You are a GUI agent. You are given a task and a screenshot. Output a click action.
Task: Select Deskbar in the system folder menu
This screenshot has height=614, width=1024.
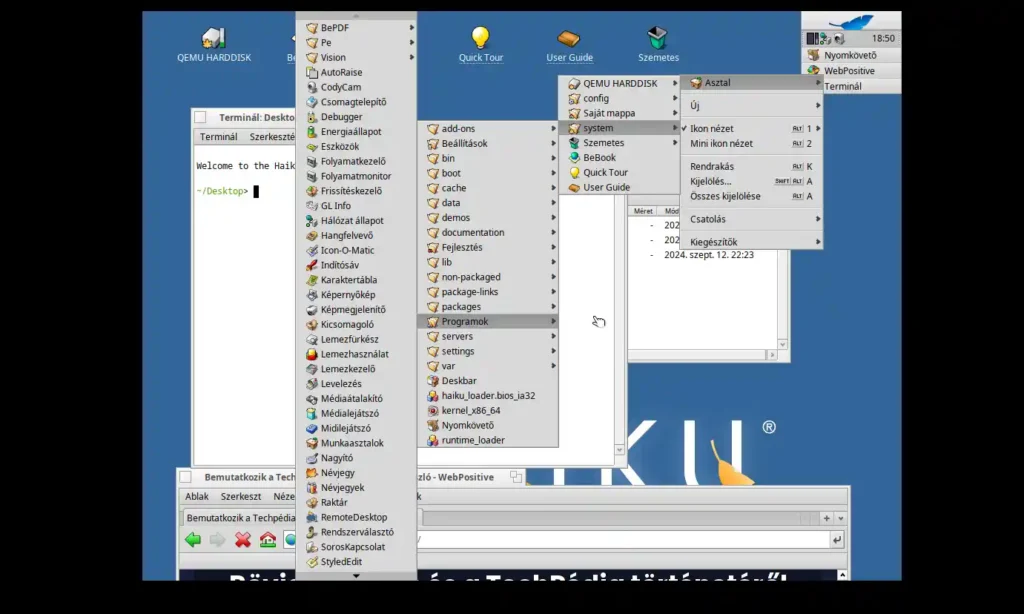(488, 381)
